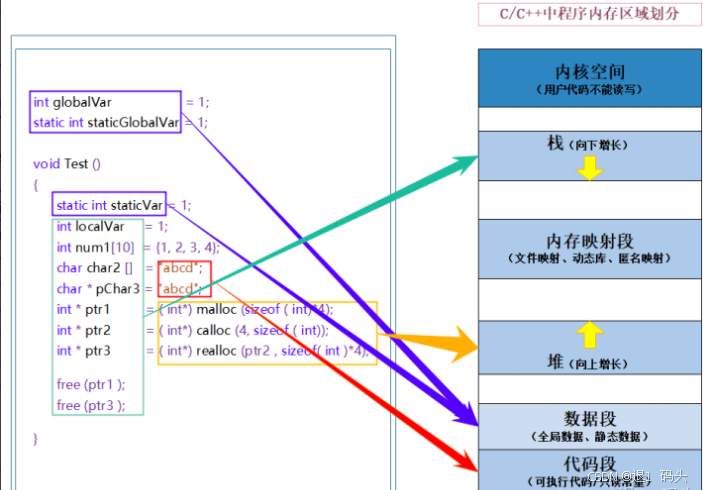
Task: Select the 堆（向上增长）label
Action: (x=587, y=362)
